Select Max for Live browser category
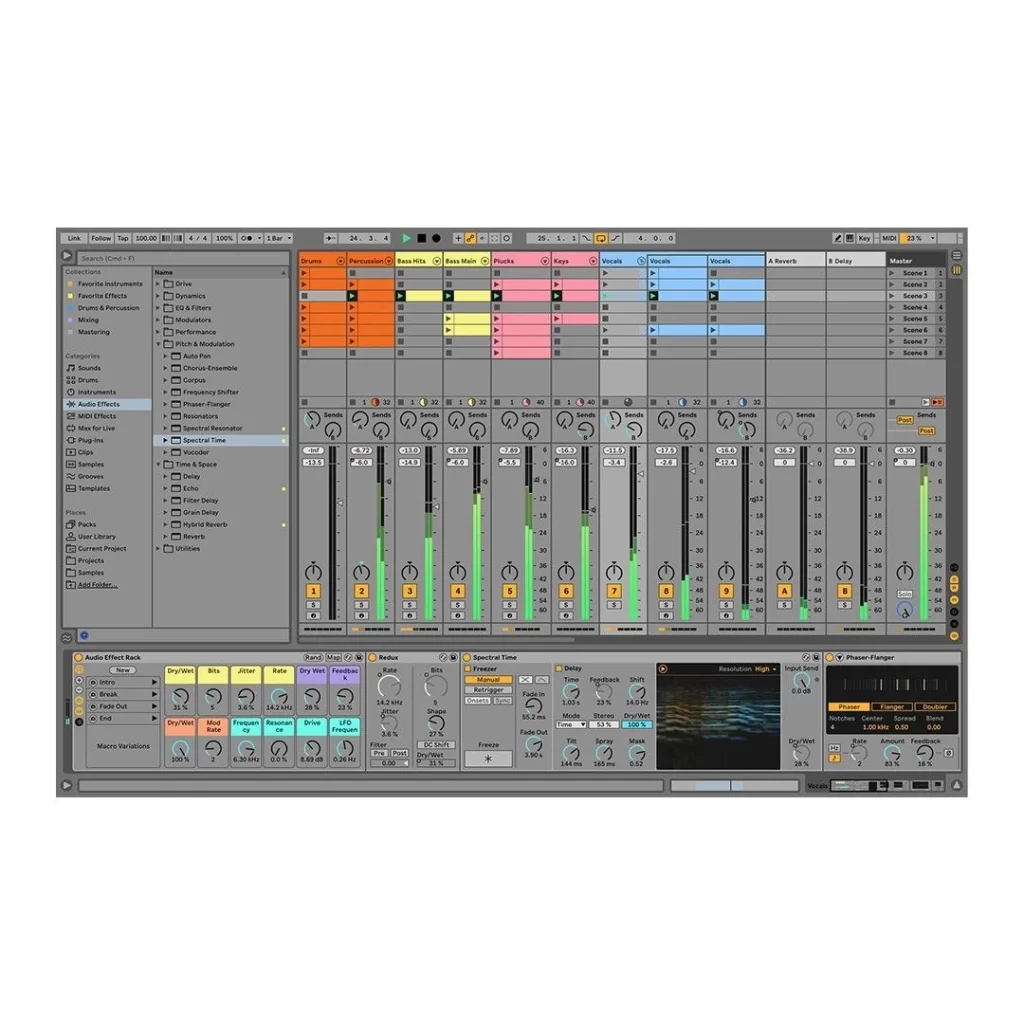Screen dimensions: 1024x1024 pos(96,428)
